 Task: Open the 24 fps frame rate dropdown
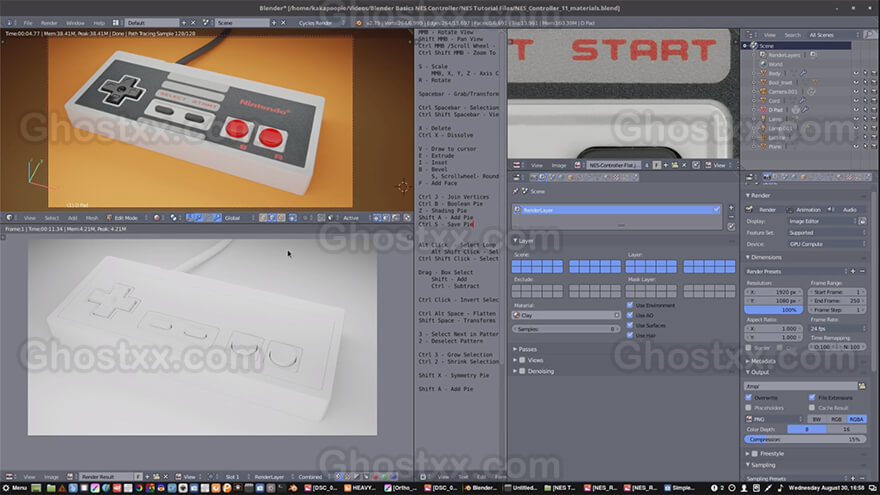click(837, 328)
